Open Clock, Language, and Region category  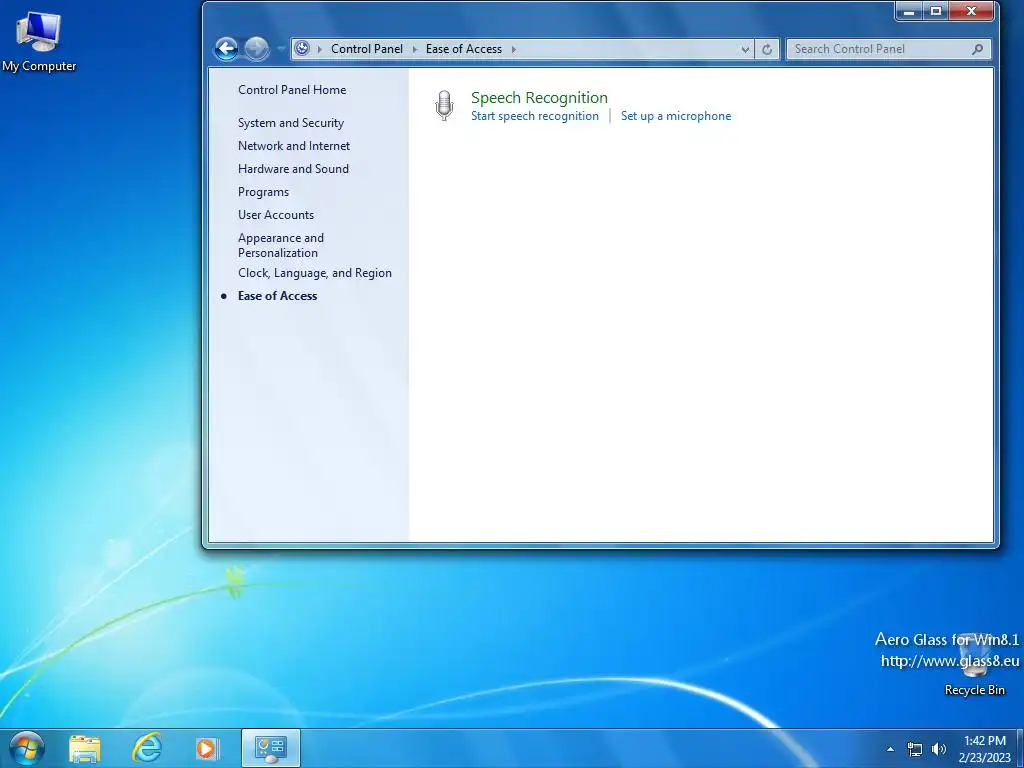[315, 273]
